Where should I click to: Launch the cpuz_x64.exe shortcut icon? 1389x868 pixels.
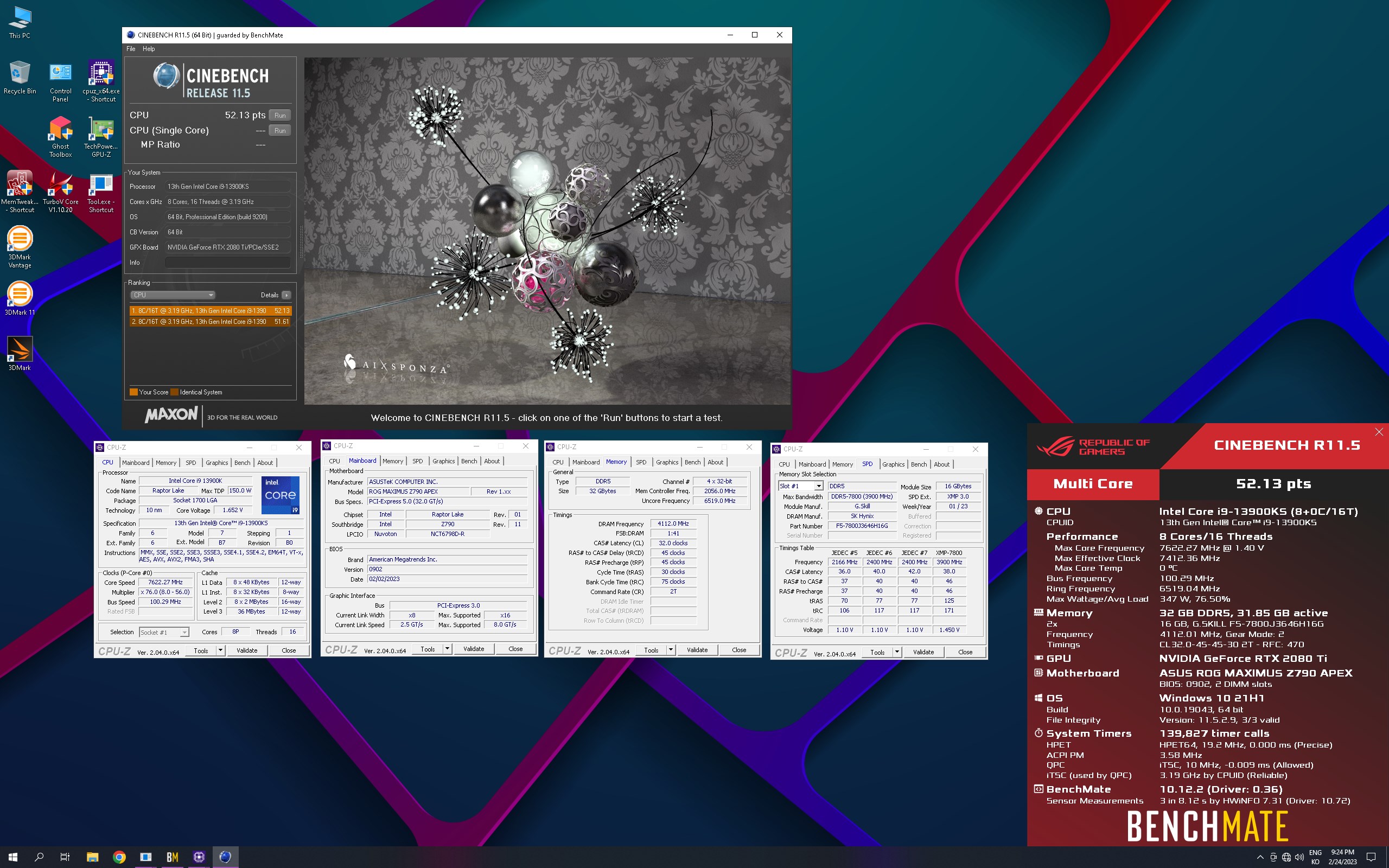pos(101,81)
